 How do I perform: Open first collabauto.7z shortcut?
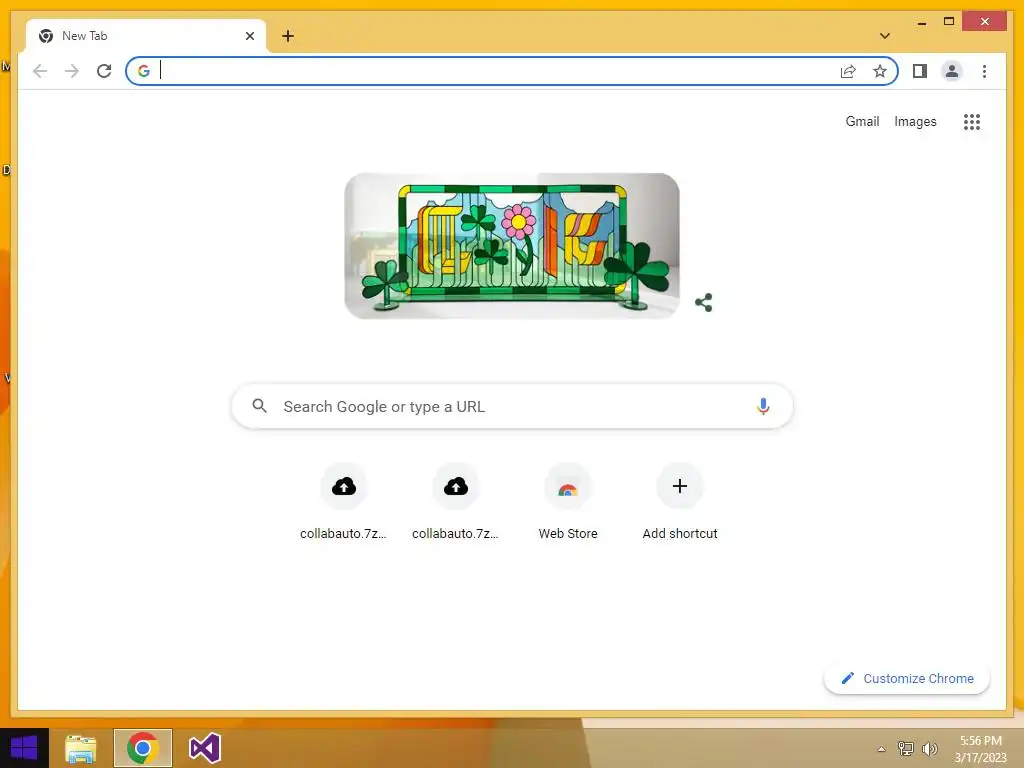(x=344, y=503)
